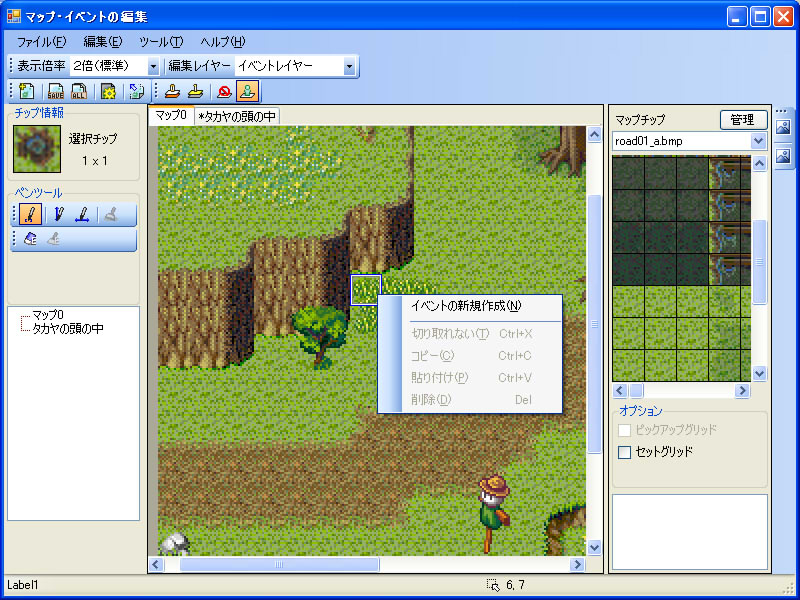Click map canvas vertical scrollbar down arrow
The width and height of the screenshot is (800, 600).
pos(594,547)
